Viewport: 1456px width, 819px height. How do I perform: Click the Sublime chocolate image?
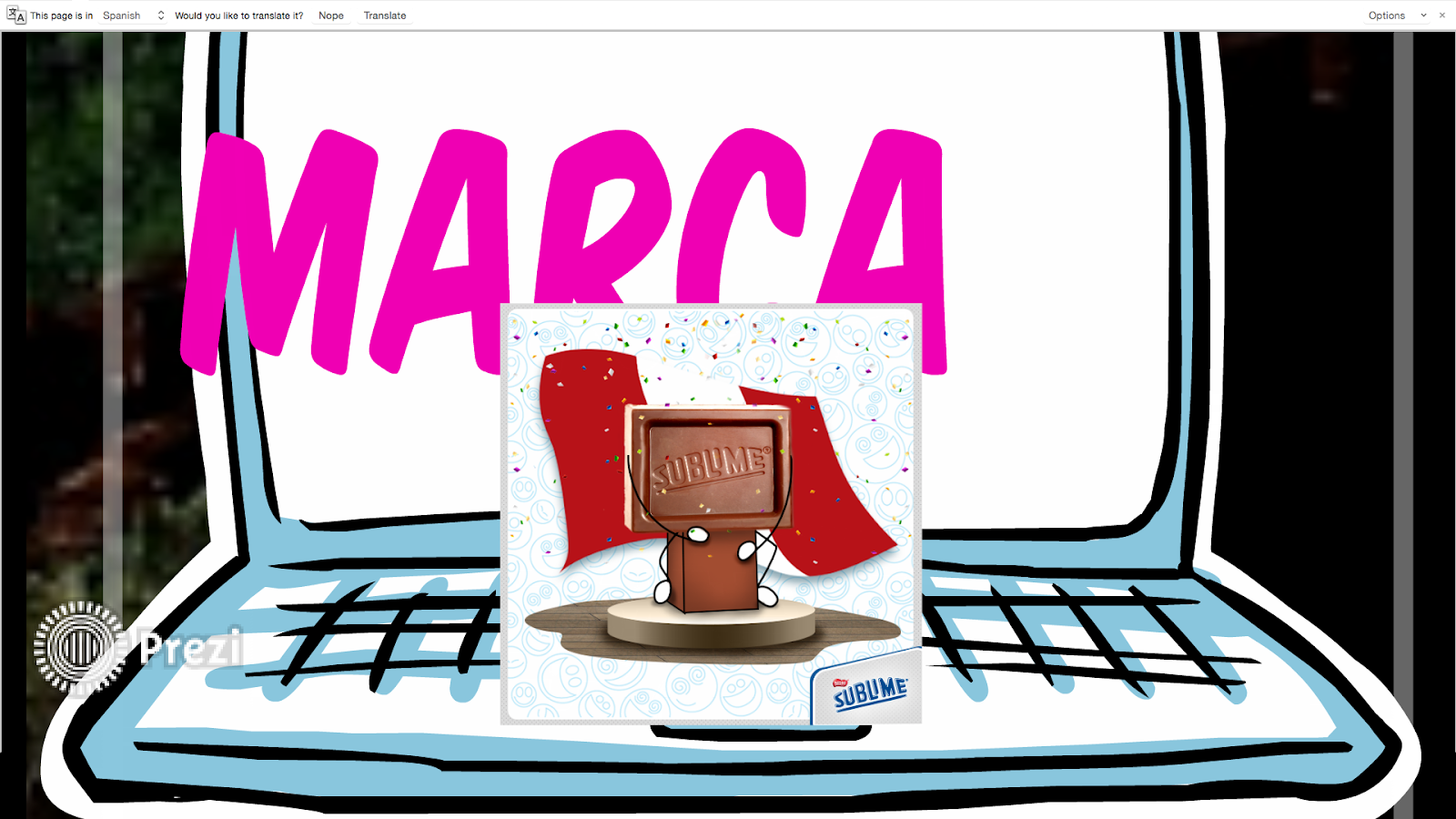point(711,514)
